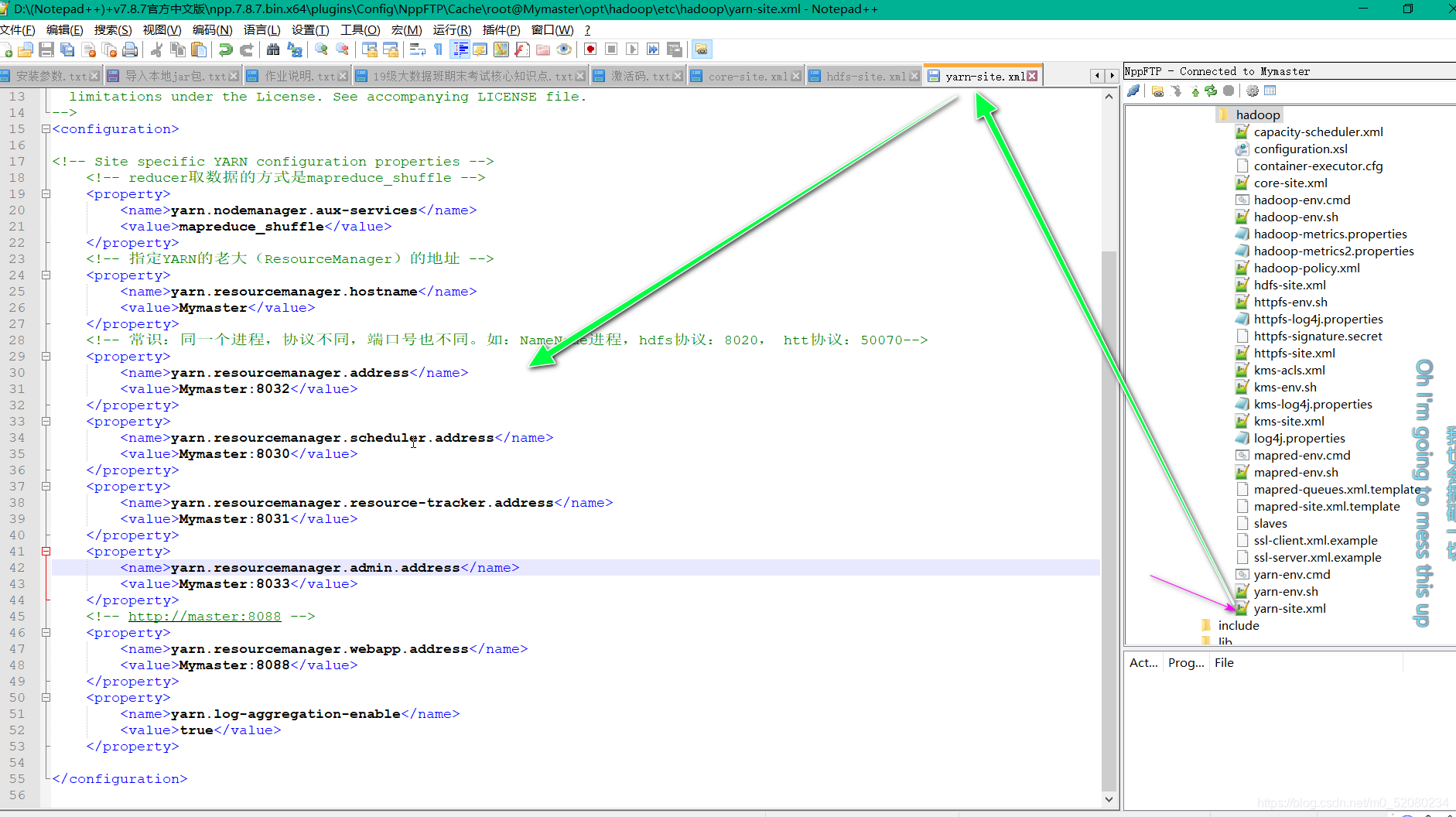This screenshot has height=817, width=1456.
Task: Click the Cut scissors icon
Action: tap(156, 50)
